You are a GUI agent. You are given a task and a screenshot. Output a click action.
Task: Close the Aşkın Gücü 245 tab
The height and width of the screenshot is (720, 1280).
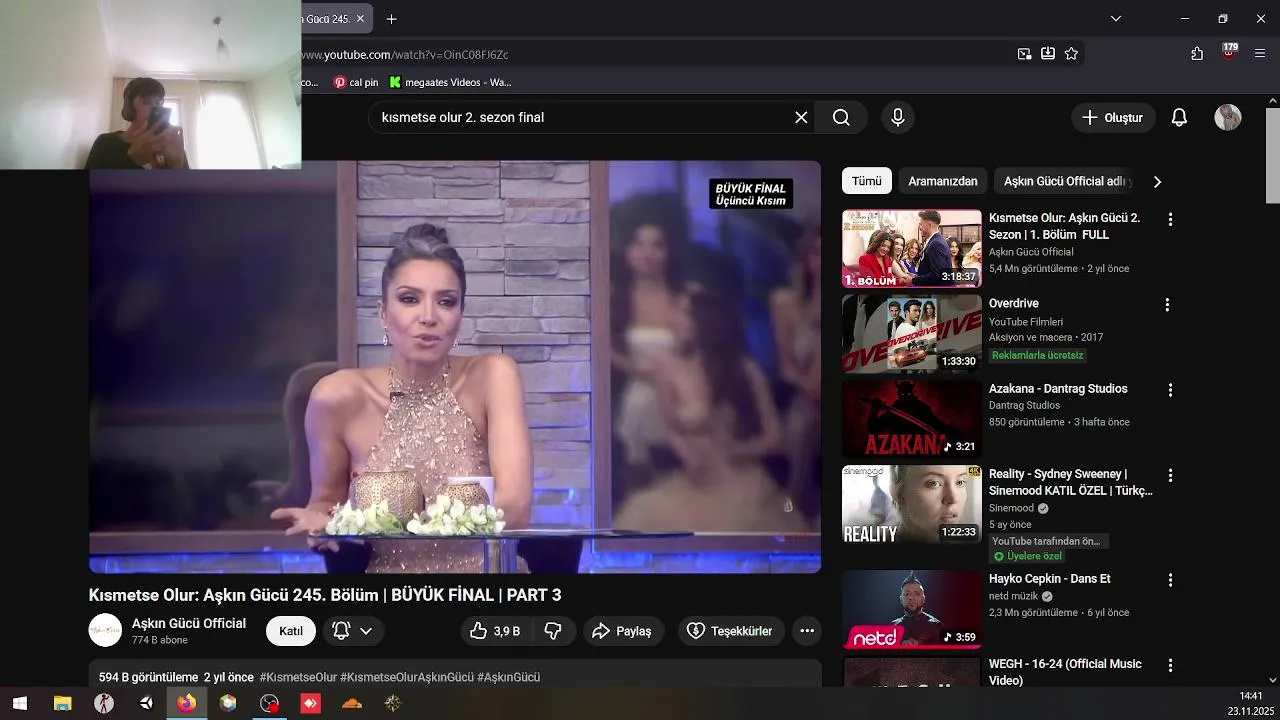[360, 19]
